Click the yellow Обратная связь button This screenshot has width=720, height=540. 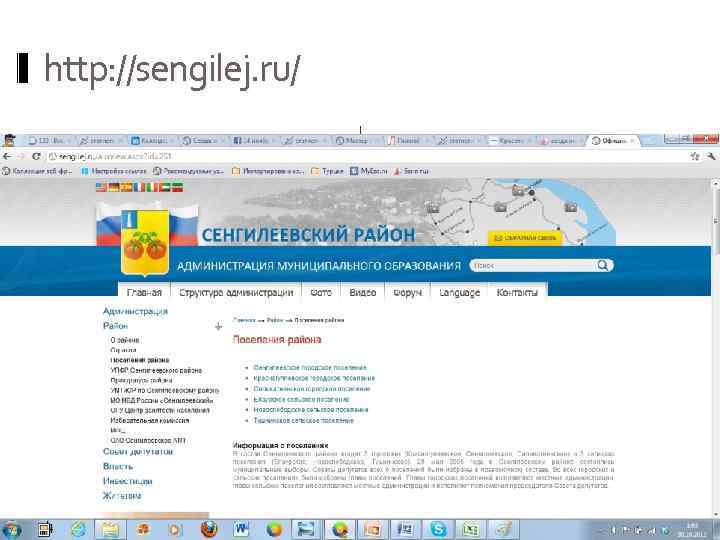tap(525, 238)
